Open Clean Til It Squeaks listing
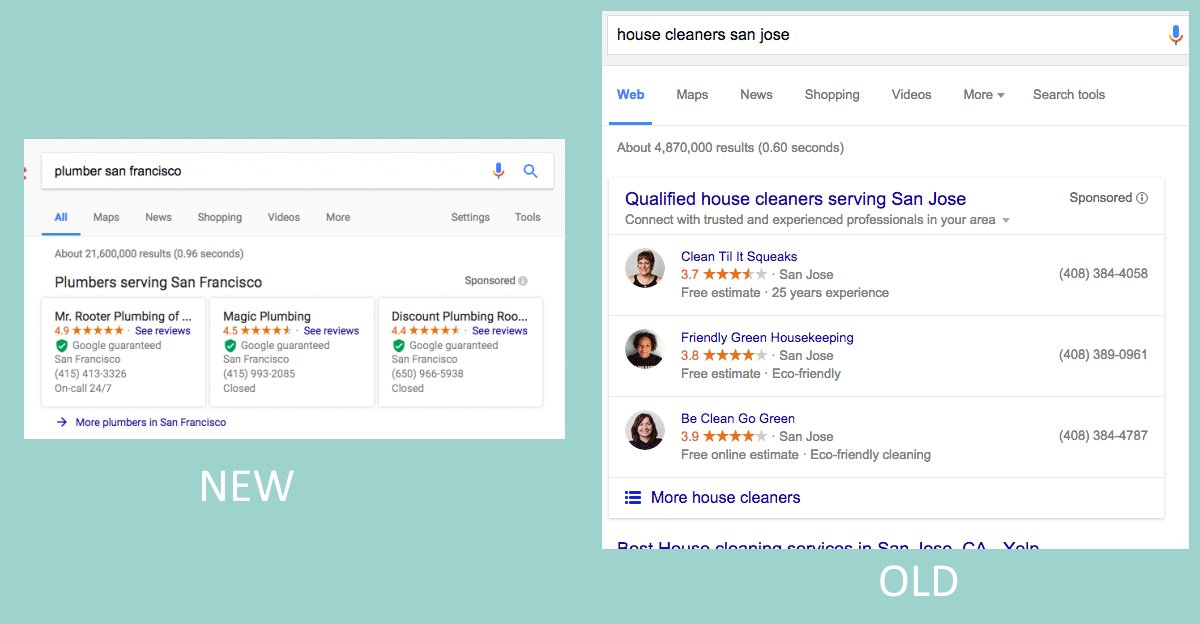The image size is (1200, 624). point(739,257)
